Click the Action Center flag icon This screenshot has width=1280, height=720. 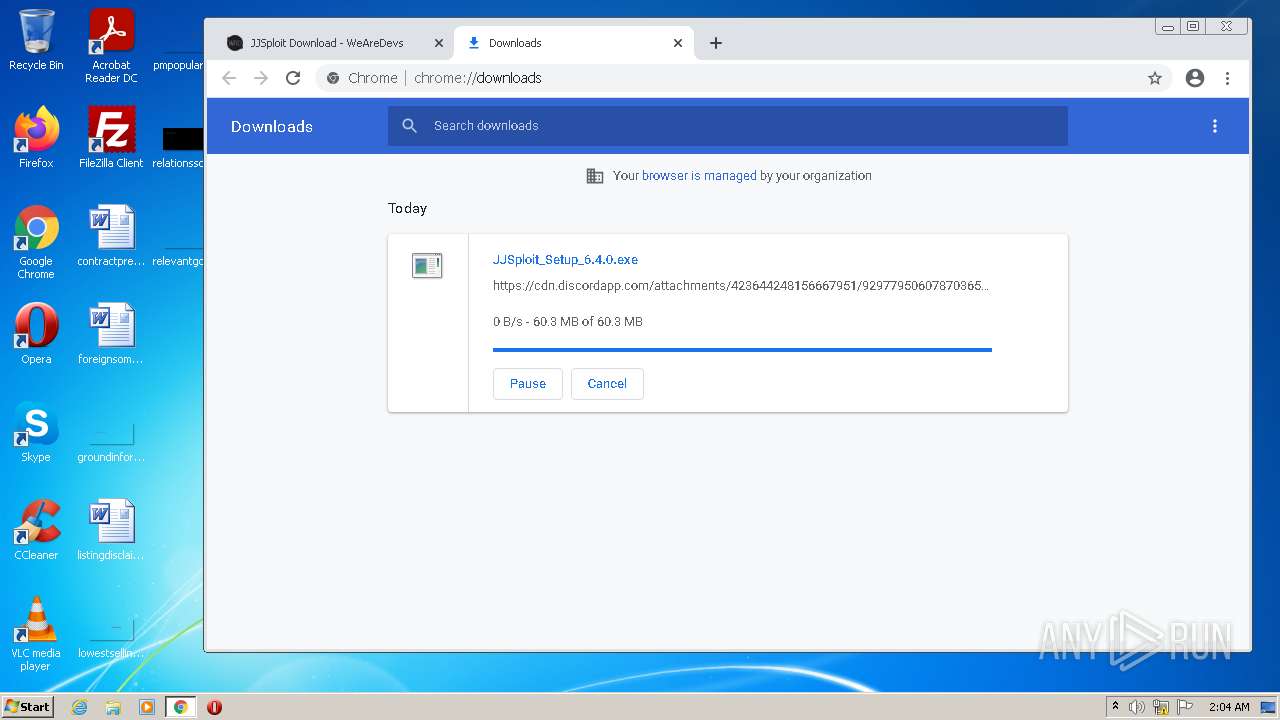click(1185, 707)
